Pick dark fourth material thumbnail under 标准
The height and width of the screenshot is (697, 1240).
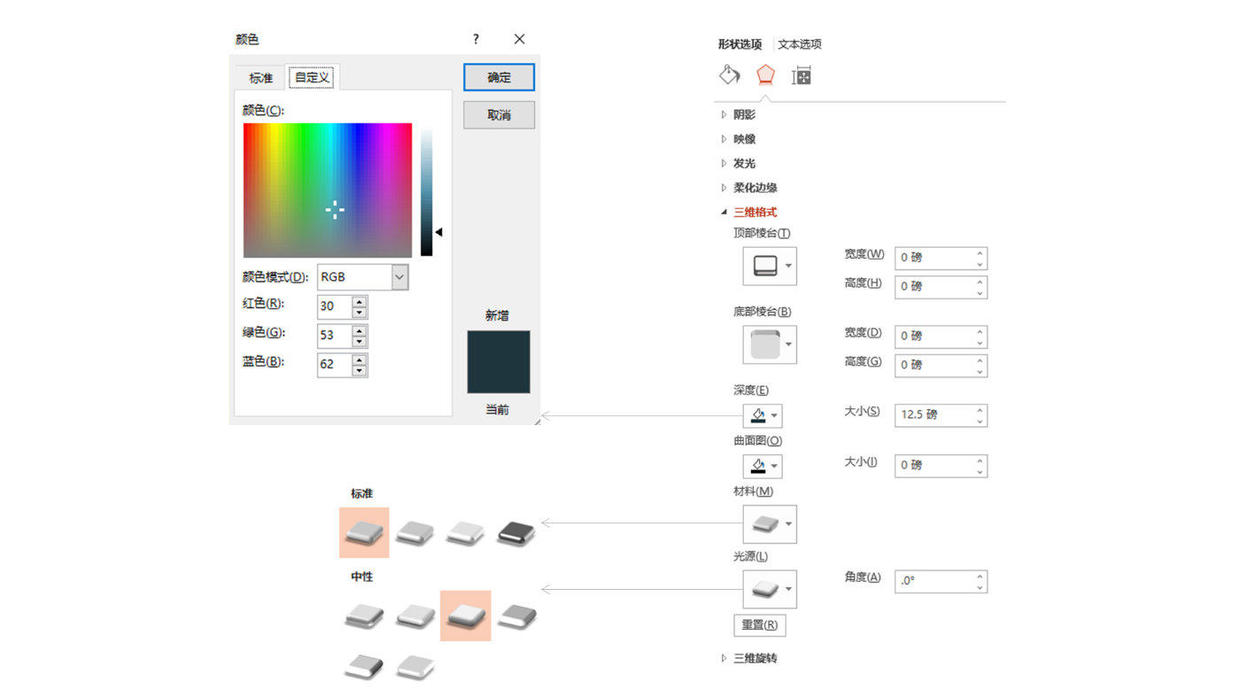[x=516, y=532]
